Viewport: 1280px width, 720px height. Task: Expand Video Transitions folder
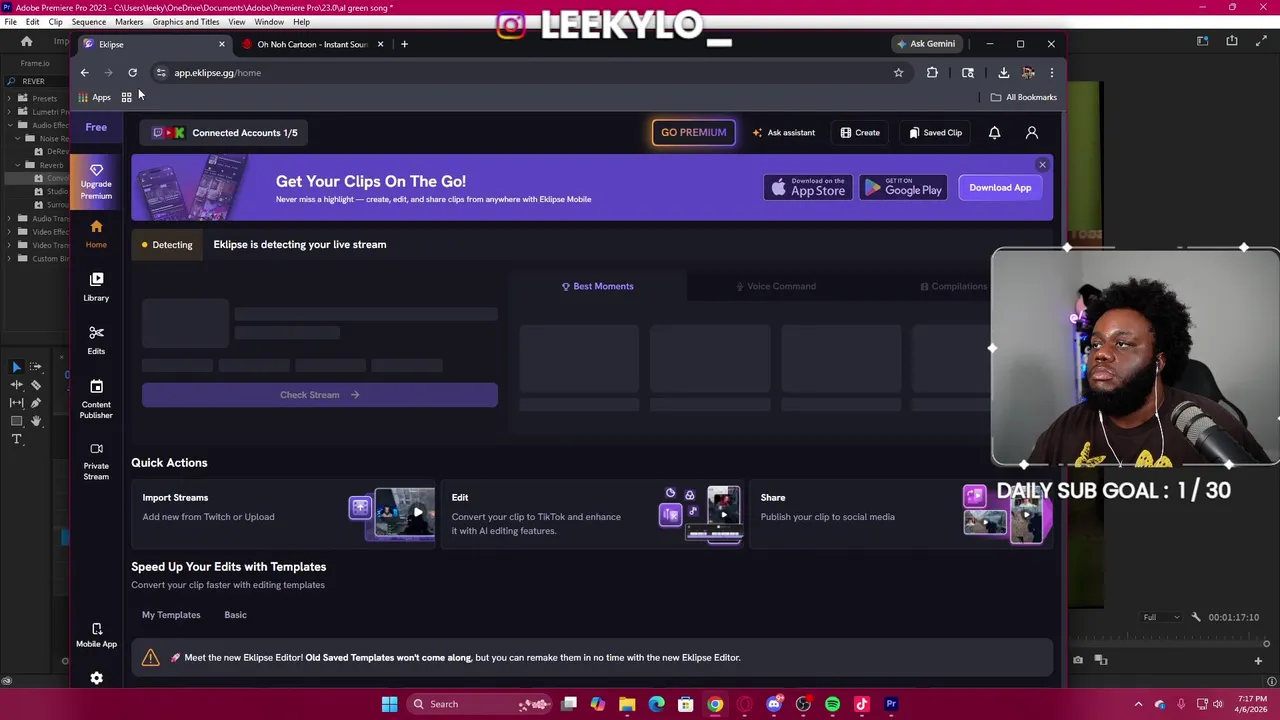11,245
